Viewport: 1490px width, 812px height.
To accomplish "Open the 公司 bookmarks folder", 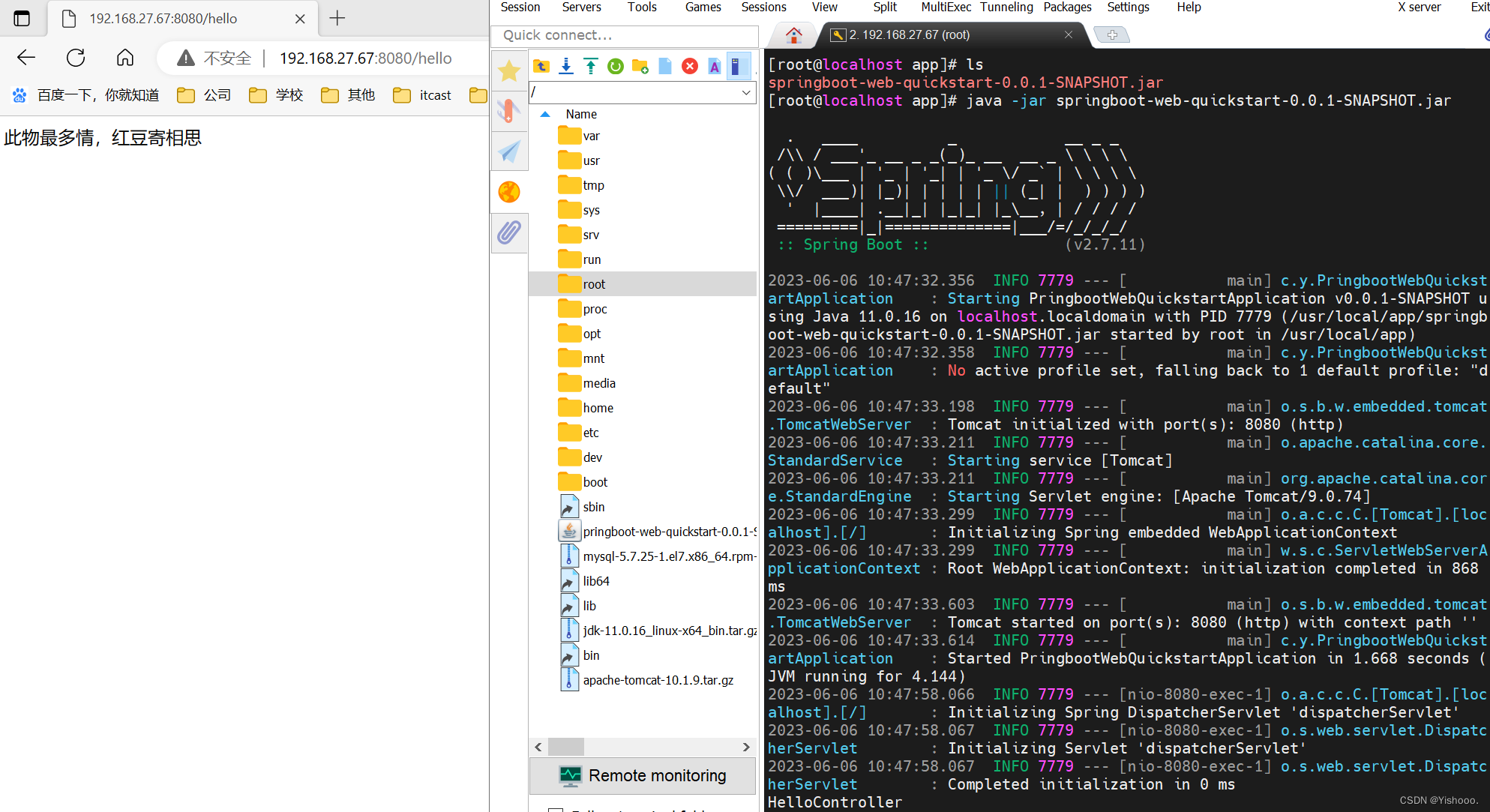I will (x=204, y=95).
